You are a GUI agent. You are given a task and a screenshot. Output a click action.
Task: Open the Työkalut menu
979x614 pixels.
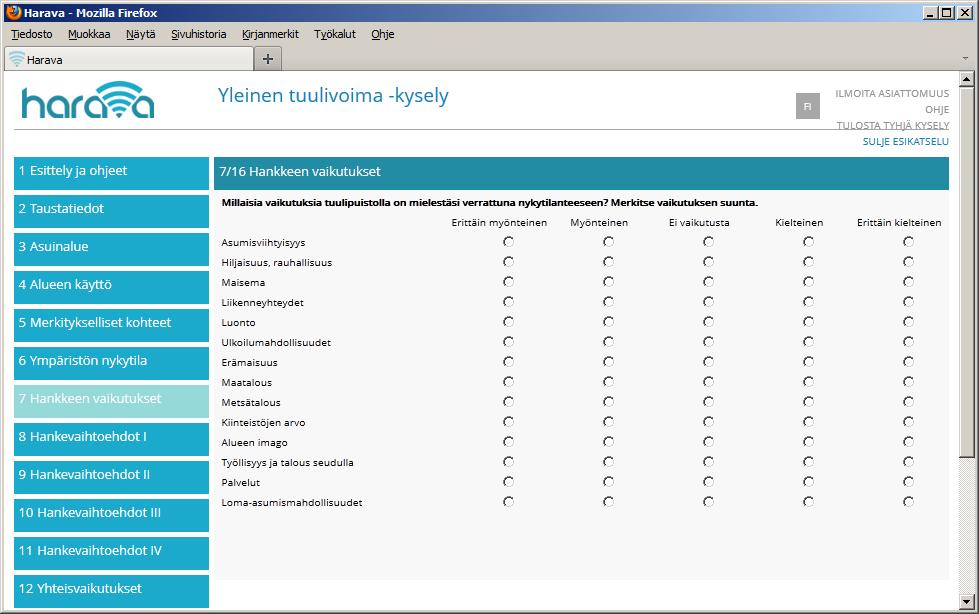[x=335, y=34]
